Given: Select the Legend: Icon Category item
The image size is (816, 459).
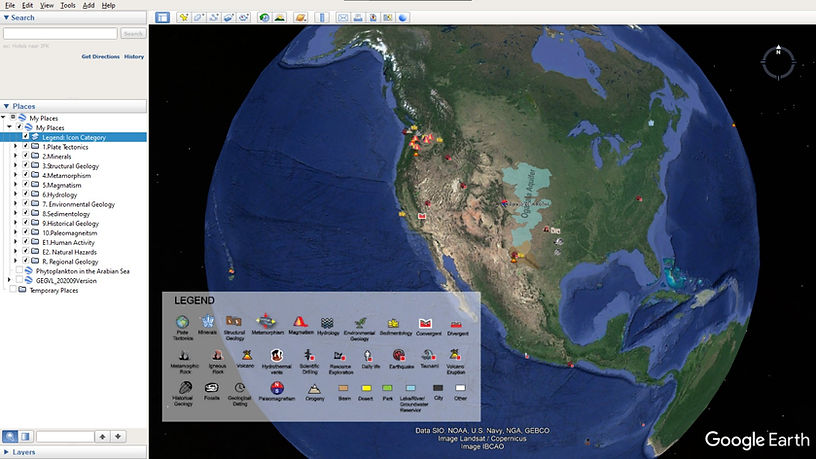Looking at the screenshot, I should (74, 137).
